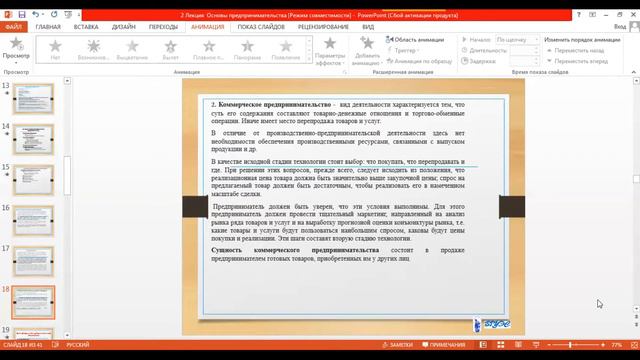This screenshot has height=360, width=640.
Task: Click Анимация по образцу
Action: [x=419, y=61]
